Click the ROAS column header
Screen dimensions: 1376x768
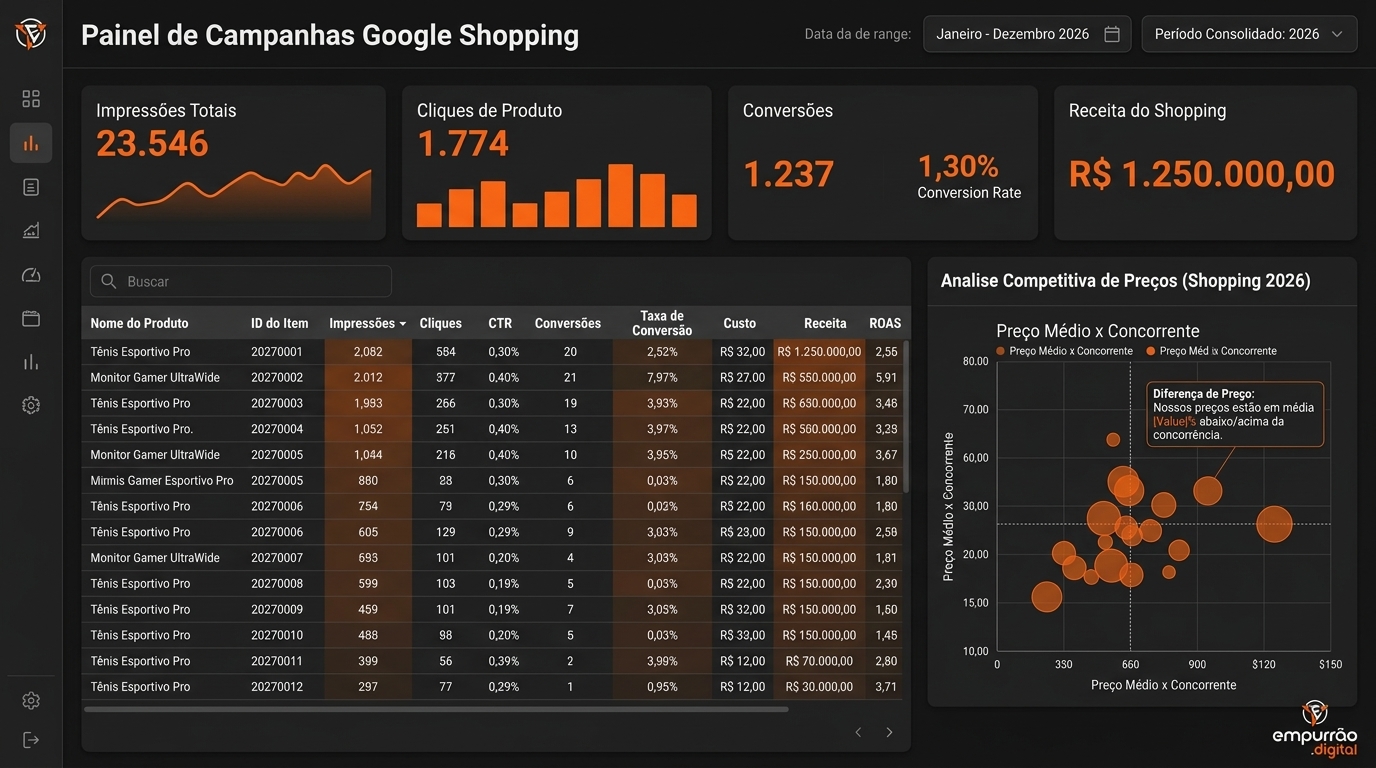point(885,323)
